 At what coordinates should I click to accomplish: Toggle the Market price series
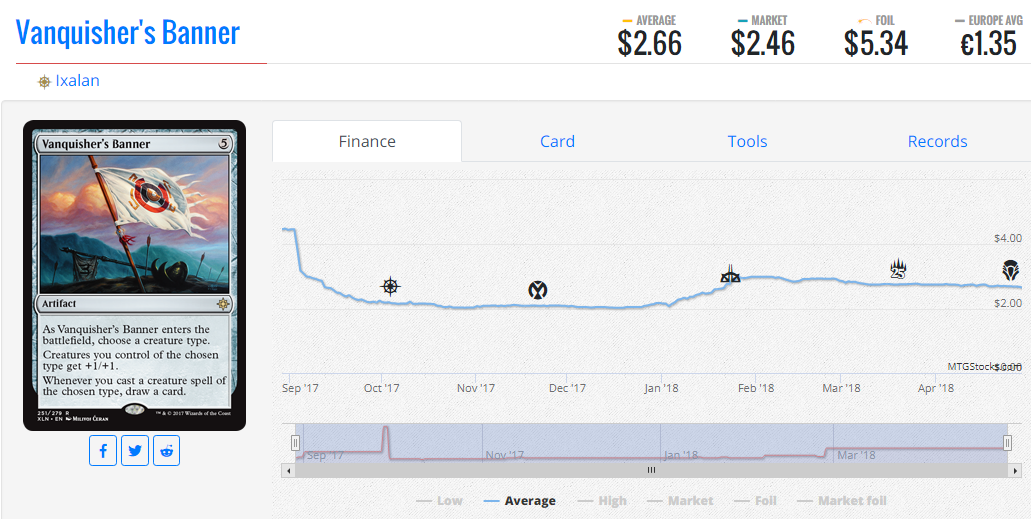[680, 501]
